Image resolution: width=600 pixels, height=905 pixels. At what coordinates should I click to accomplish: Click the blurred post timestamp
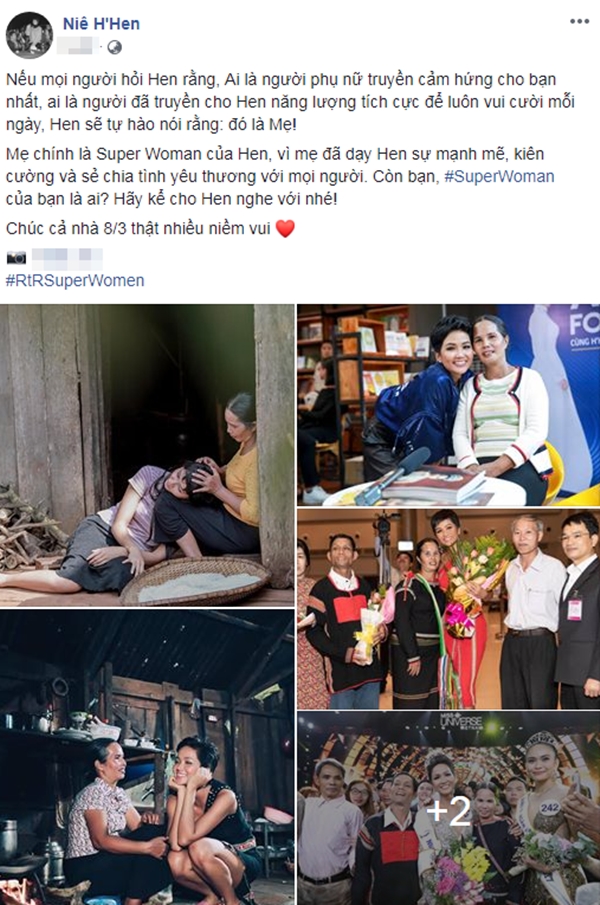pyautogui.click(x=77, y=46)
